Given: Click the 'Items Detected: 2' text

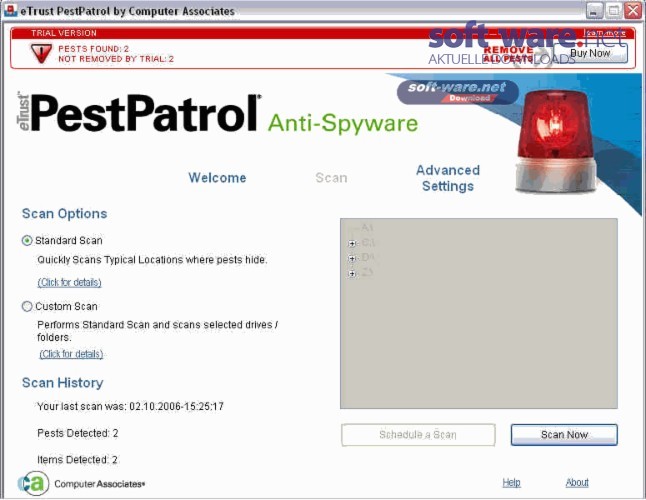Looking at the screenshot, I should (77, 460).
